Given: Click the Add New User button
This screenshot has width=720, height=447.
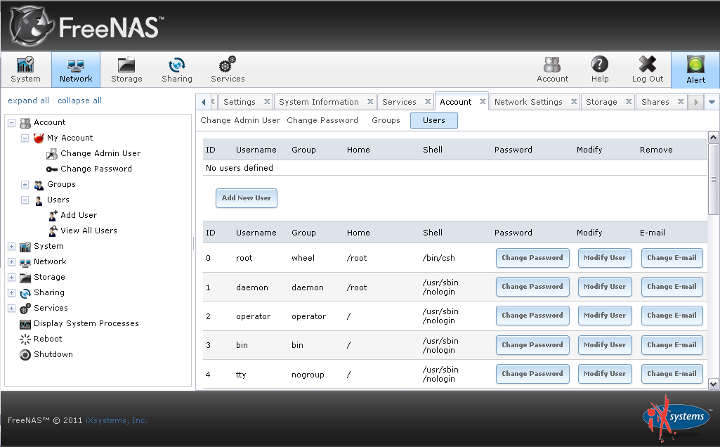Looking at the screenshot, I should click(247, 198).
